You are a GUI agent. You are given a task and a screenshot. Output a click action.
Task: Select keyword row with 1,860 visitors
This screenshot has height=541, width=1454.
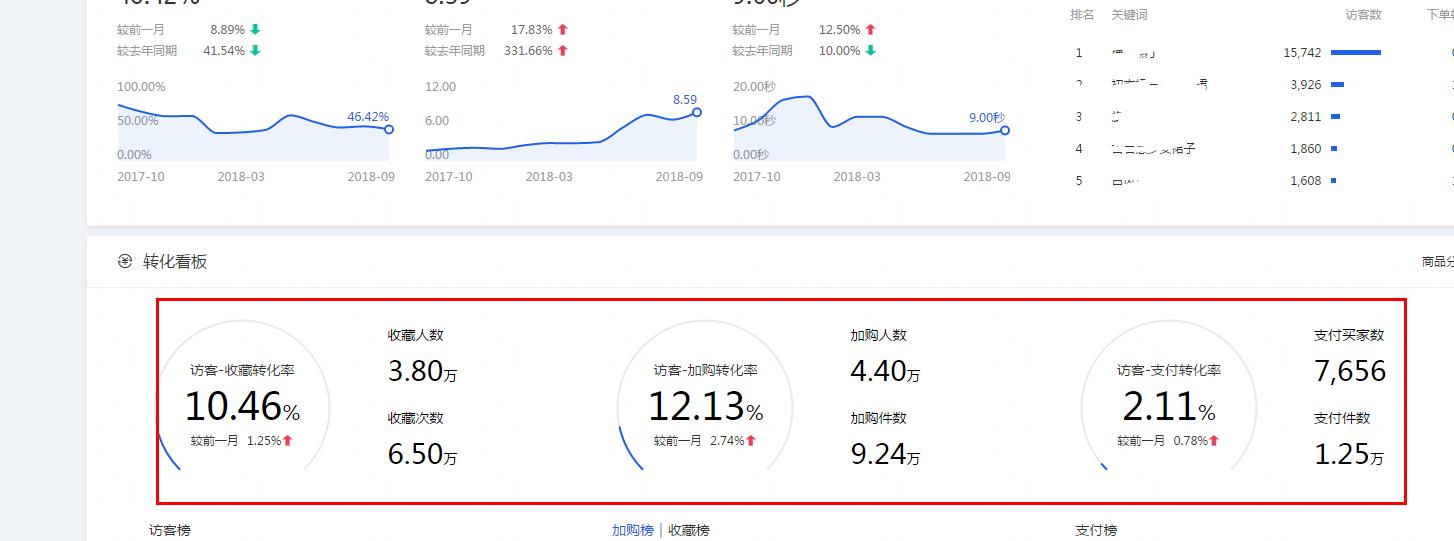click(x=1262, y=148)
